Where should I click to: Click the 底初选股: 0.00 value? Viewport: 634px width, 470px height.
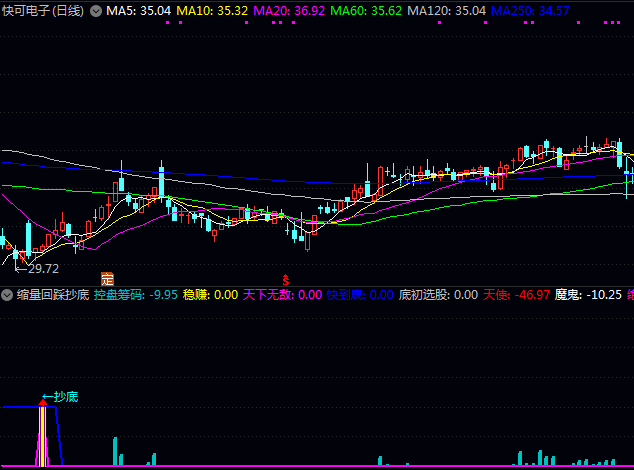click(x=438, y=295)
